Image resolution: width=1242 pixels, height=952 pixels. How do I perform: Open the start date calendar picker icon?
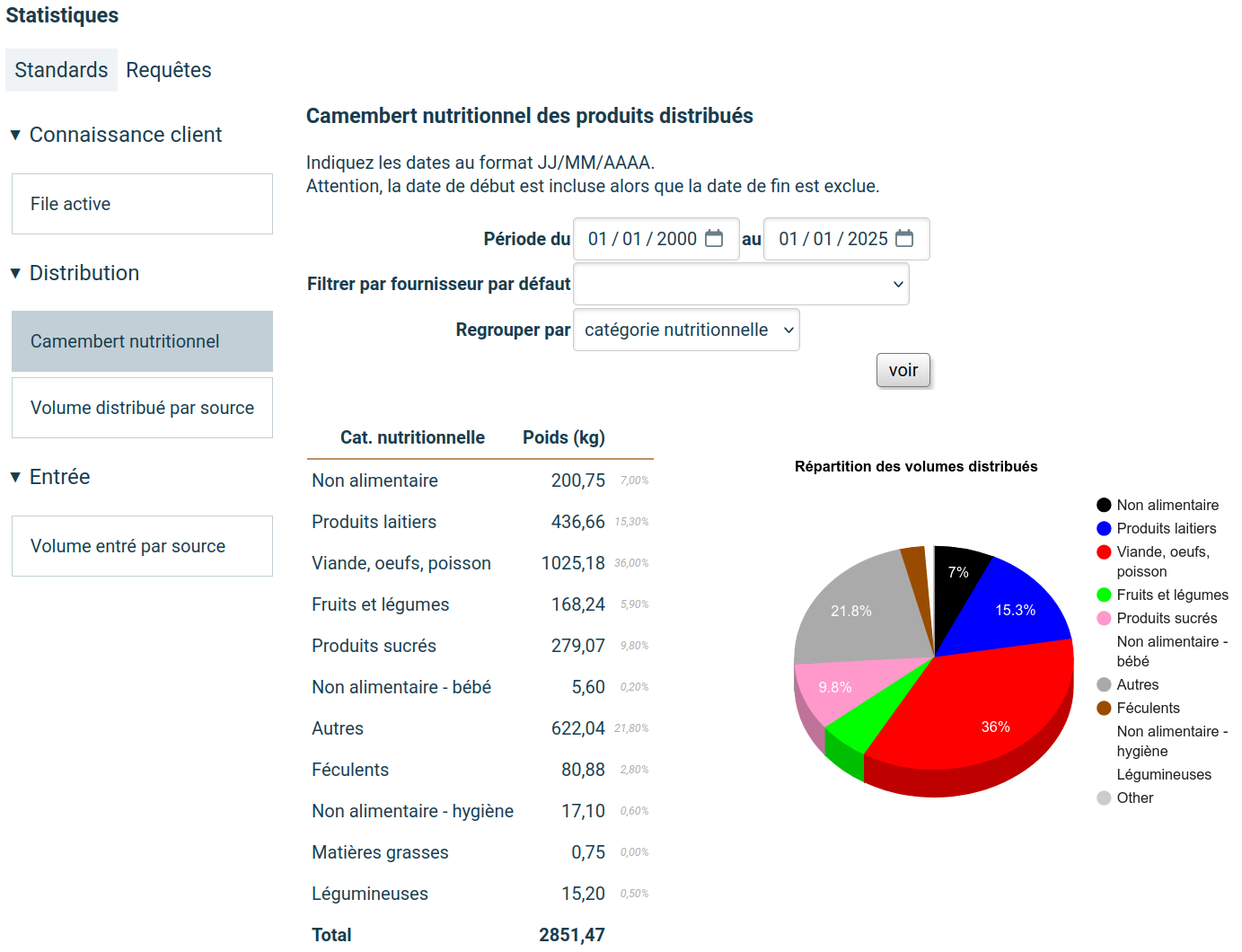[714, 239]
